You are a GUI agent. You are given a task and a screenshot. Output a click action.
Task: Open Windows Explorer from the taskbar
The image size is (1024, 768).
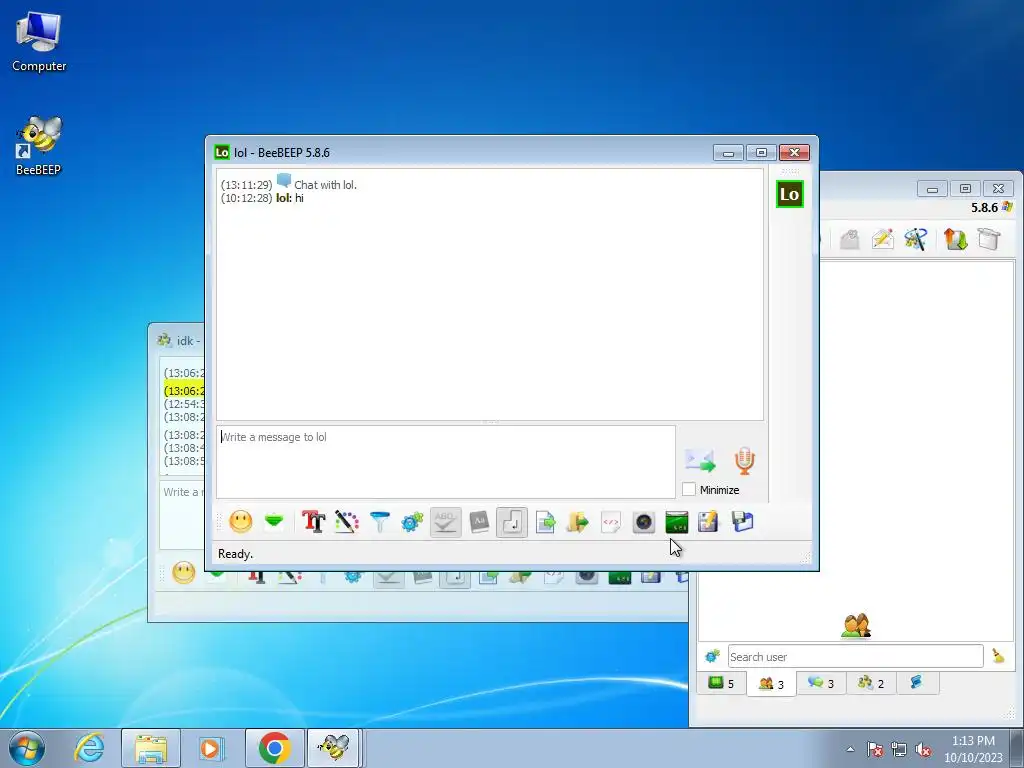click(151, 748)
